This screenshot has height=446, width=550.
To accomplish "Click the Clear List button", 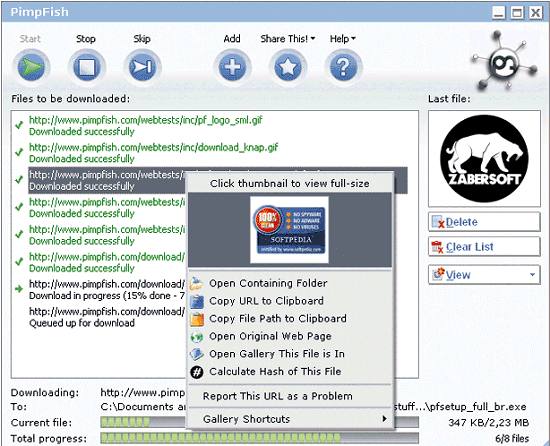I will 484,247.
